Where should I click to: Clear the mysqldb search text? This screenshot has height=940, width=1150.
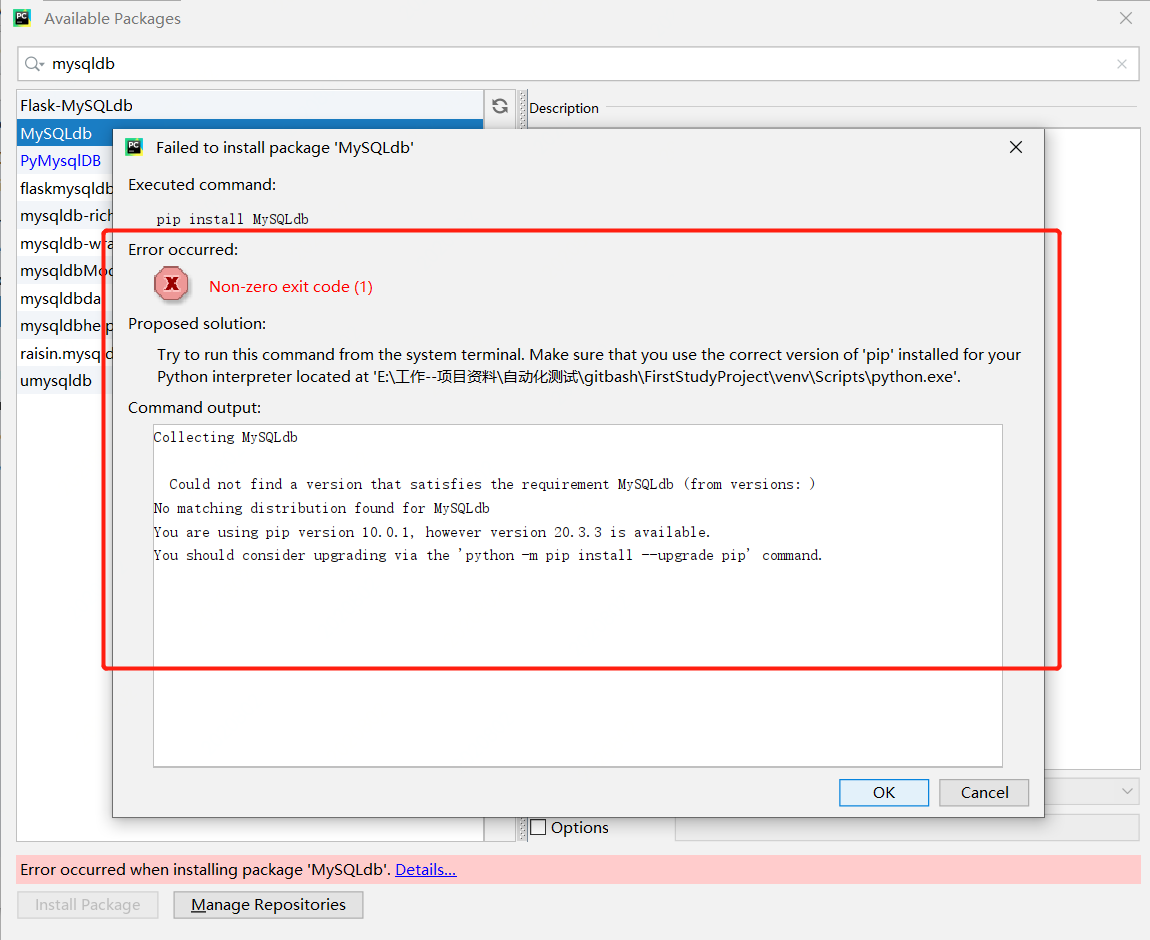click(x=1121, y=65)
